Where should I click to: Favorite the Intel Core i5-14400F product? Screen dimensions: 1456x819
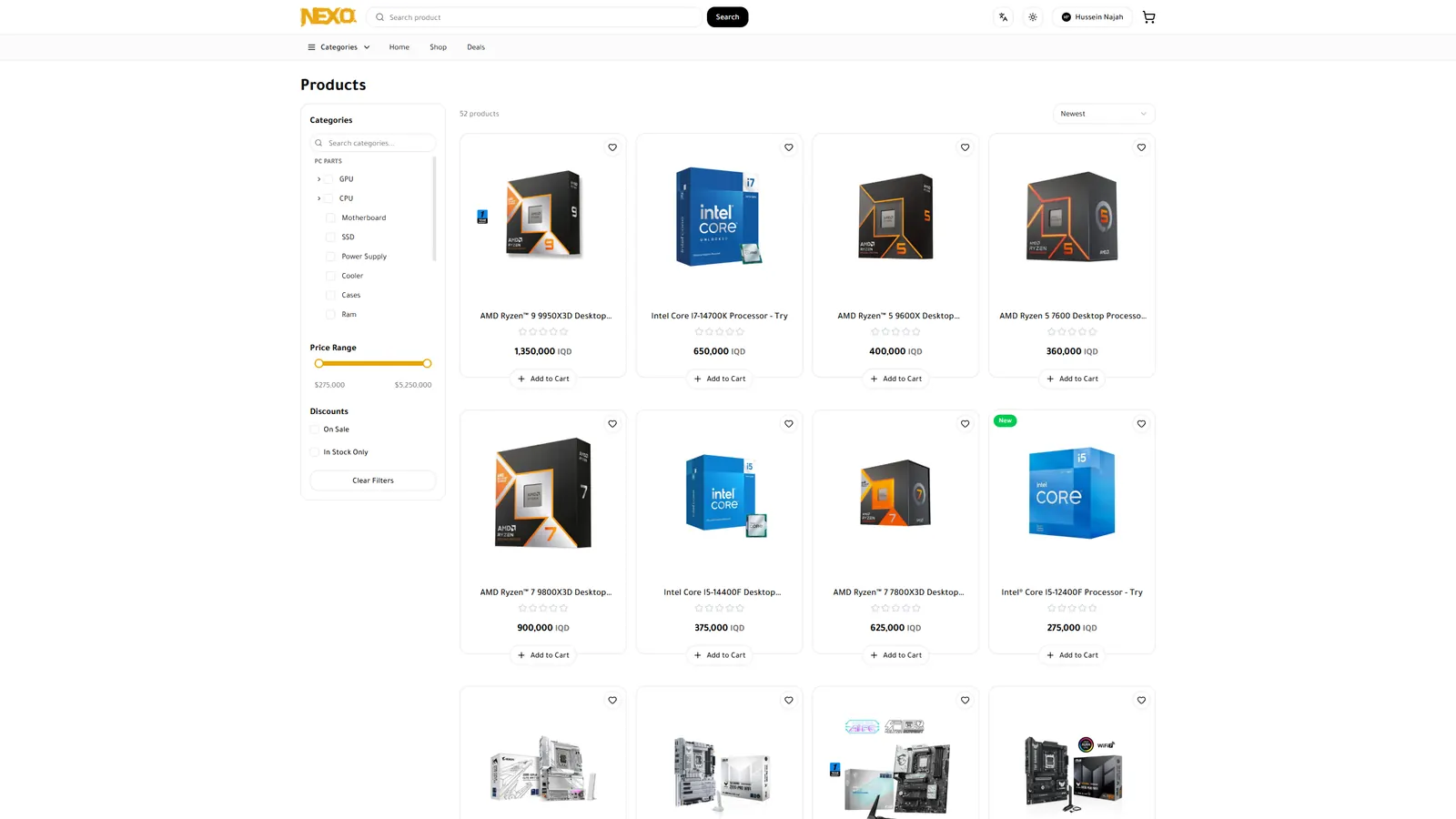(x=789, y=424)
